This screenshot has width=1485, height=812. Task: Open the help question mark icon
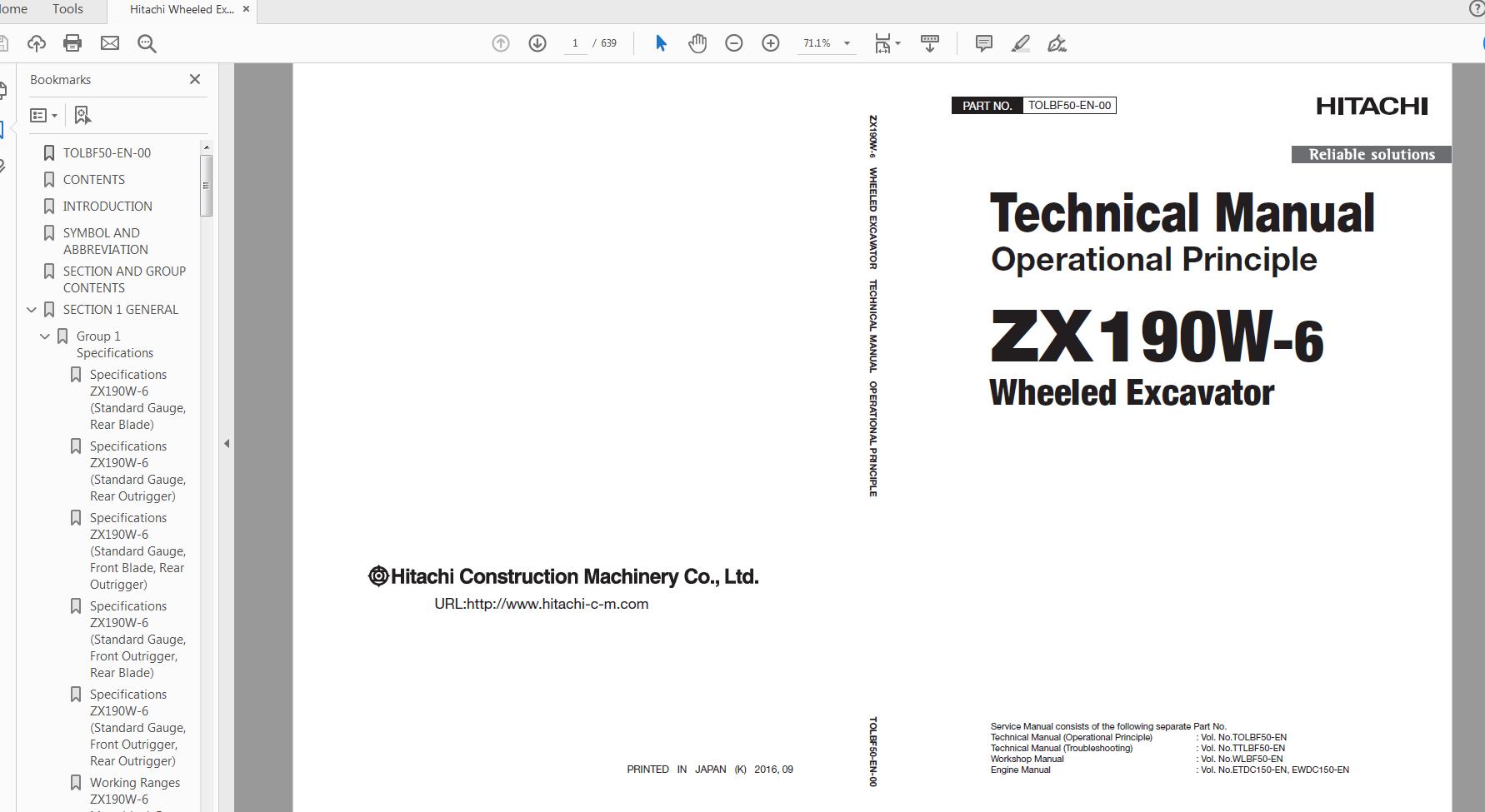pos(1476,9)
